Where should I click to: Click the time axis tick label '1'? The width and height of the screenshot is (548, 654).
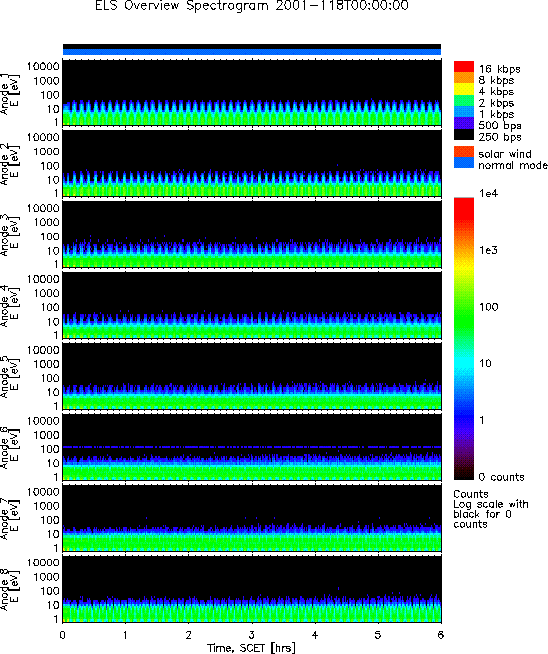point(126,635)
